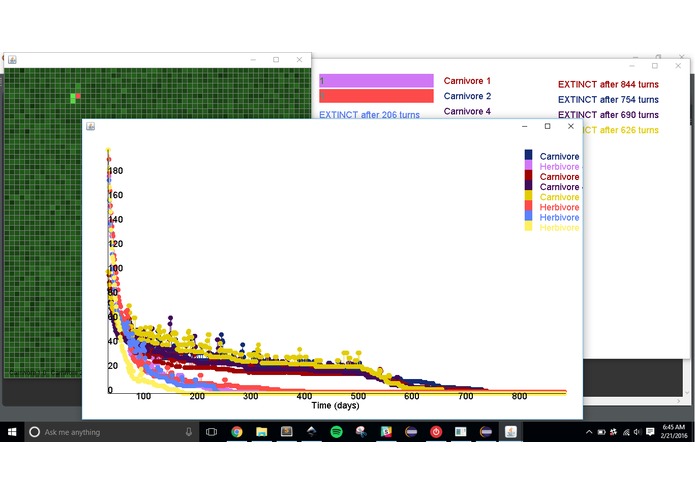Open the Windows Start menu

click(12, 432)
